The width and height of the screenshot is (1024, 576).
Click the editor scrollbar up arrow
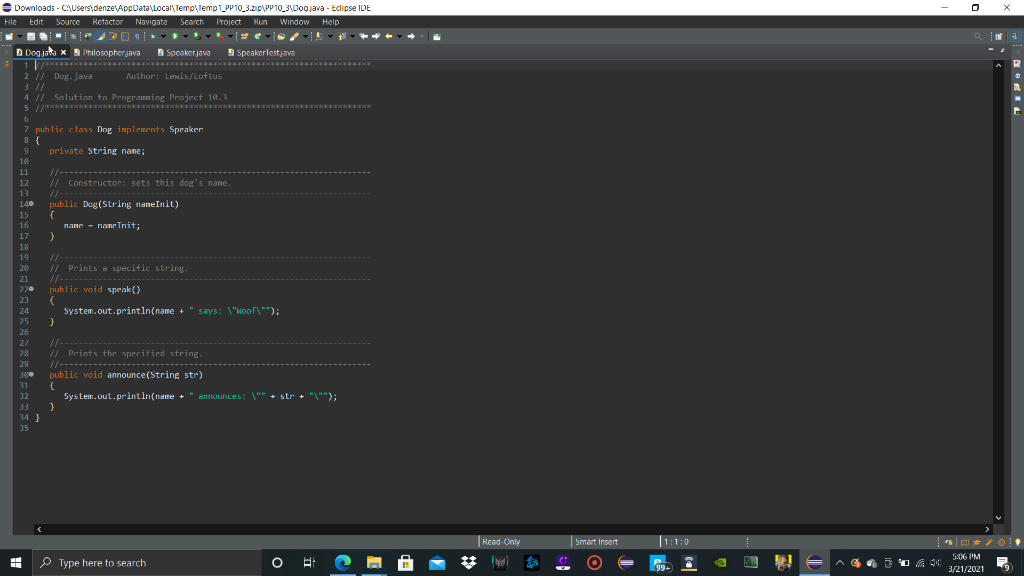999,65
